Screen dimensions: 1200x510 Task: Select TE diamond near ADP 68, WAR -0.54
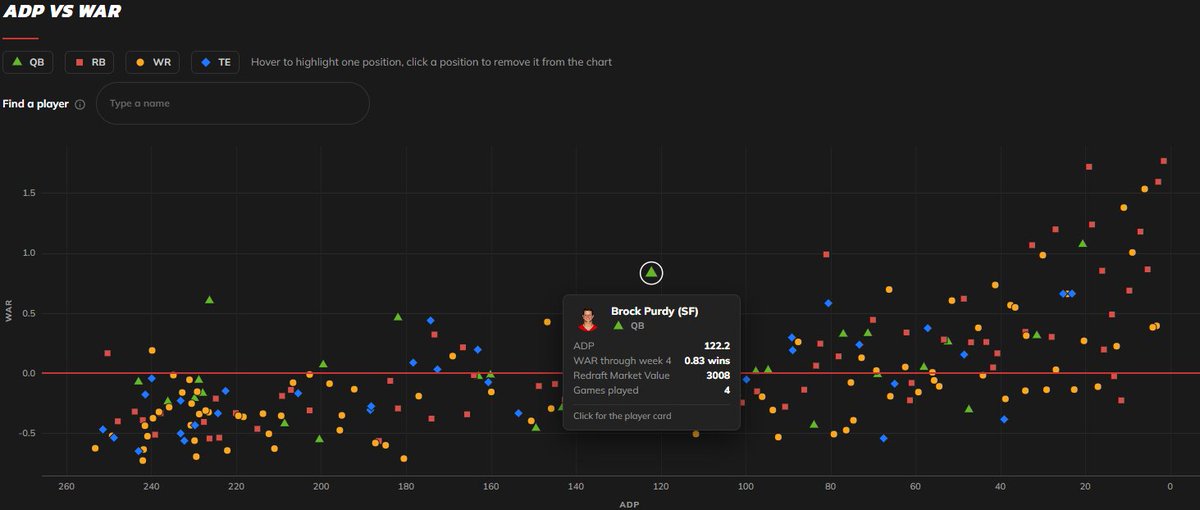[883, 438]
